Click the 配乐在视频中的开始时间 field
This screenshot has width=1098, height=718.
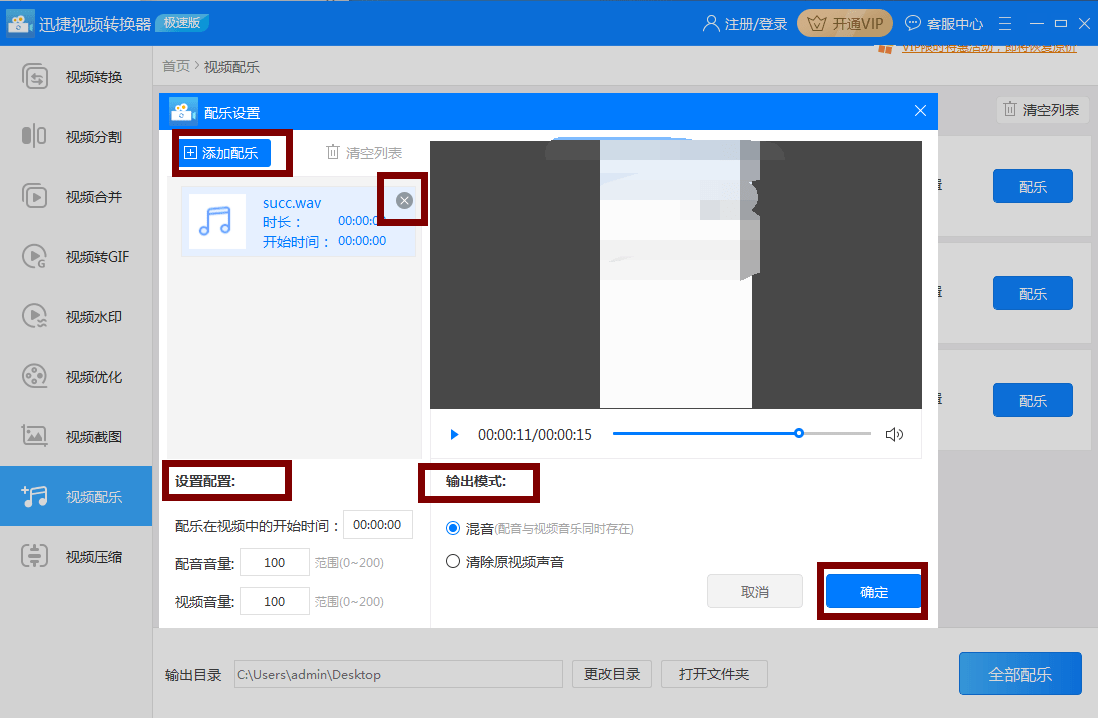coord(377,525)
